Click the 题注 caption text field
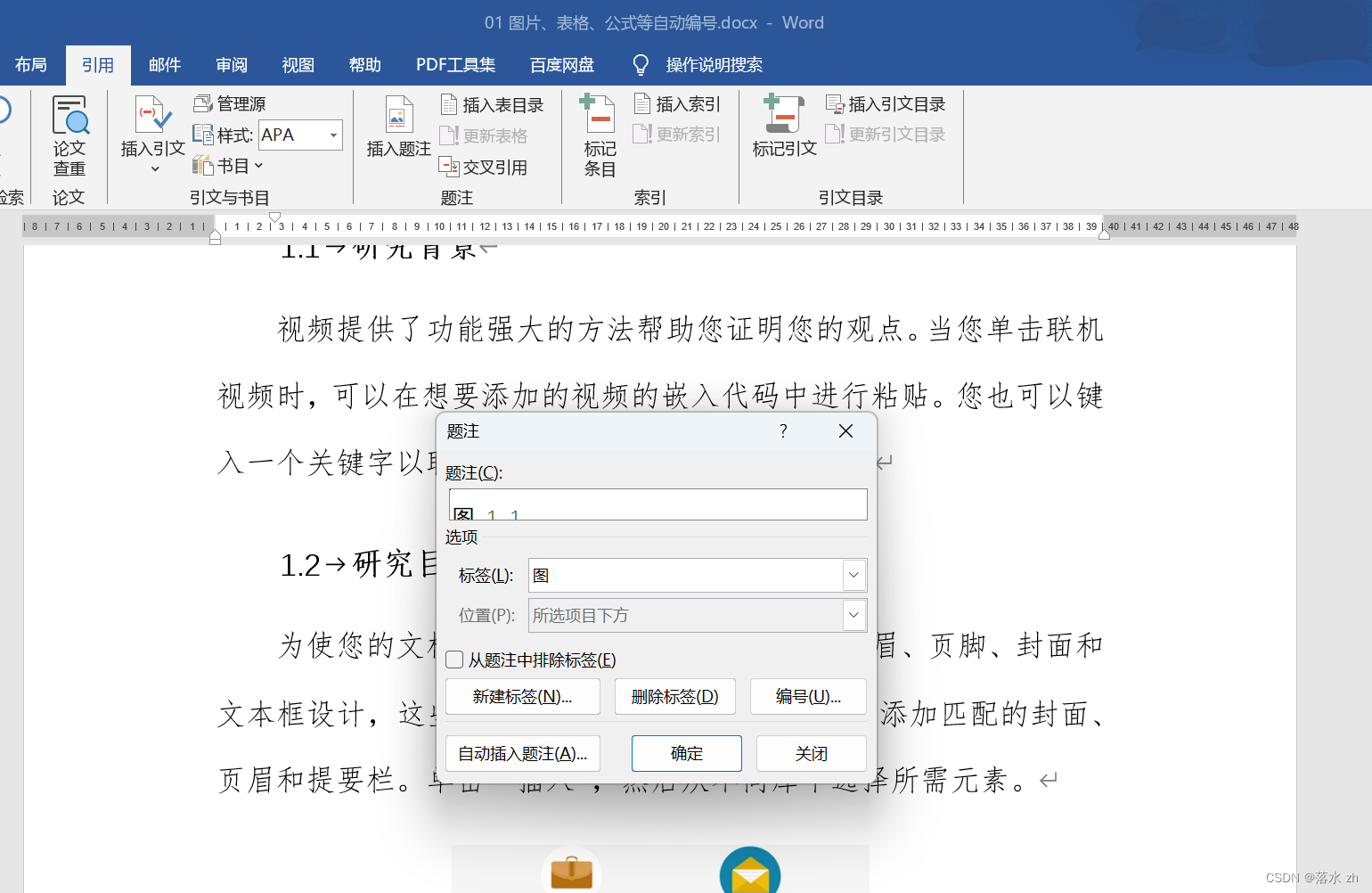This screenshot has height=893, width=1372. tap(657, 504)
